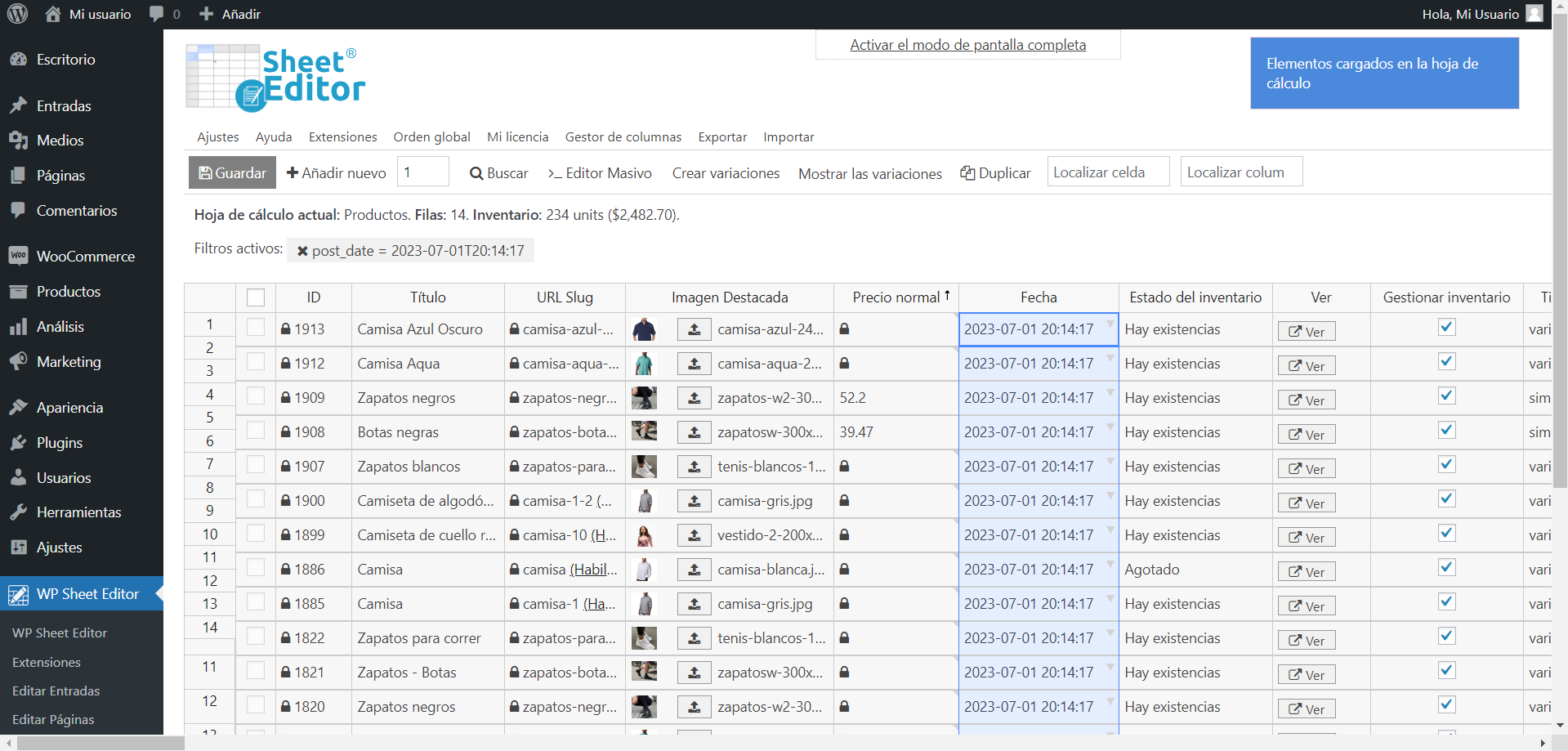
Task: Remove the post_date active filter
Action: [302, 251]
